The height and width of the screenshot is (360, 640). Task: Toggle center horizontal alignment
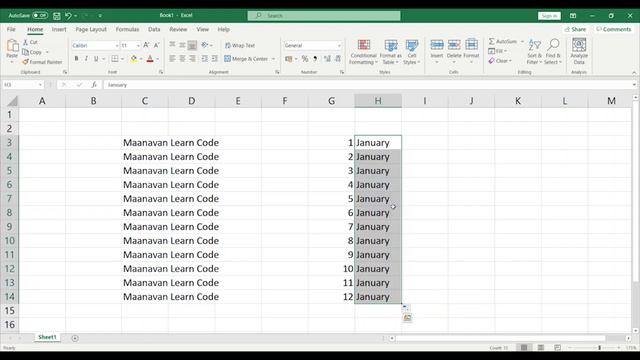click(182, 59)
